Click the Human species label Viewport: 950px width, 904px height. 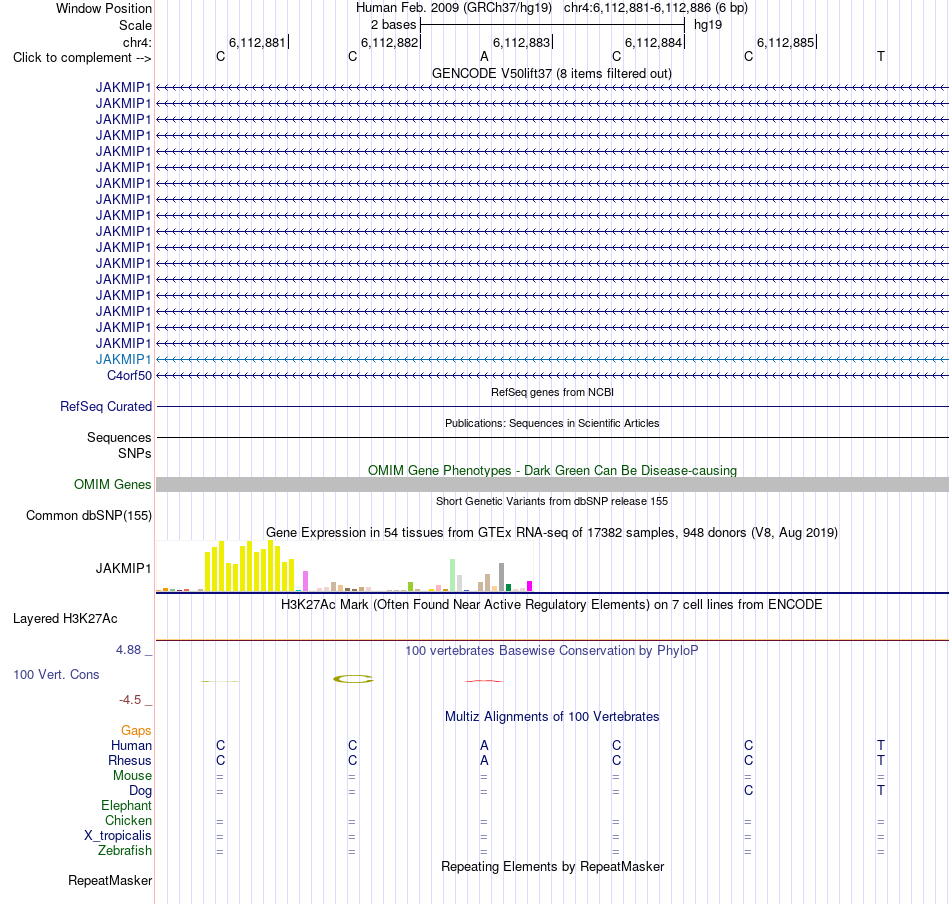(131, 746)
